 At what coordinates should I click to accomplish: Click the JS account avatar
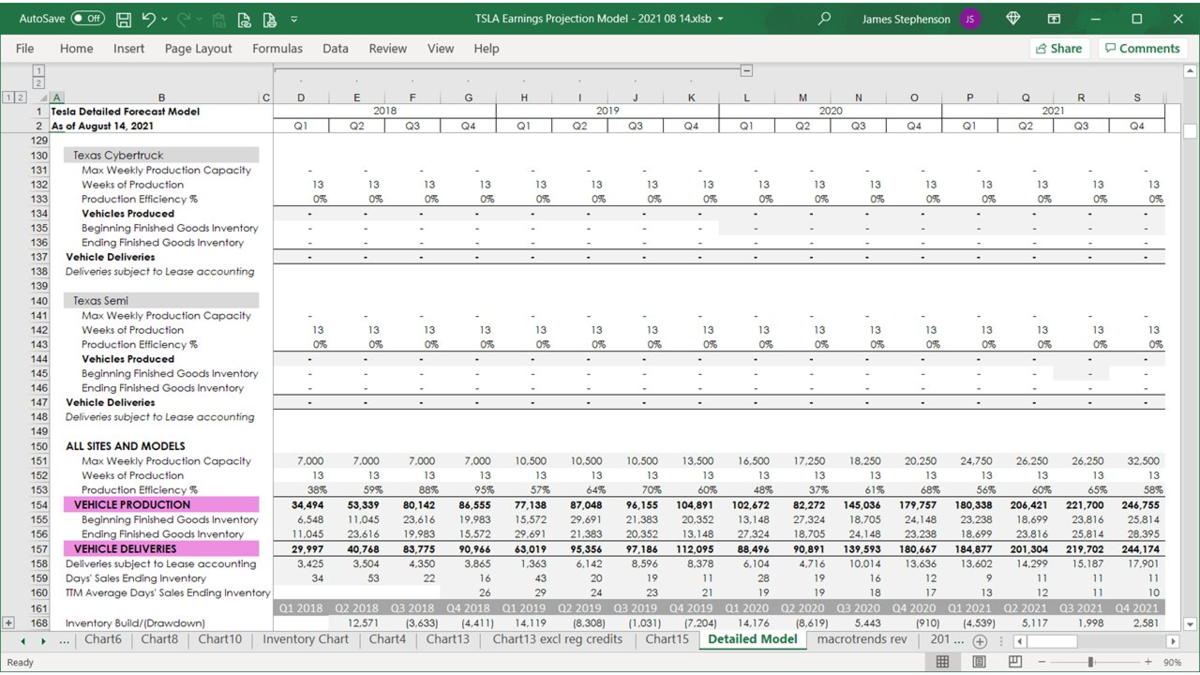[x=970, y=19]
